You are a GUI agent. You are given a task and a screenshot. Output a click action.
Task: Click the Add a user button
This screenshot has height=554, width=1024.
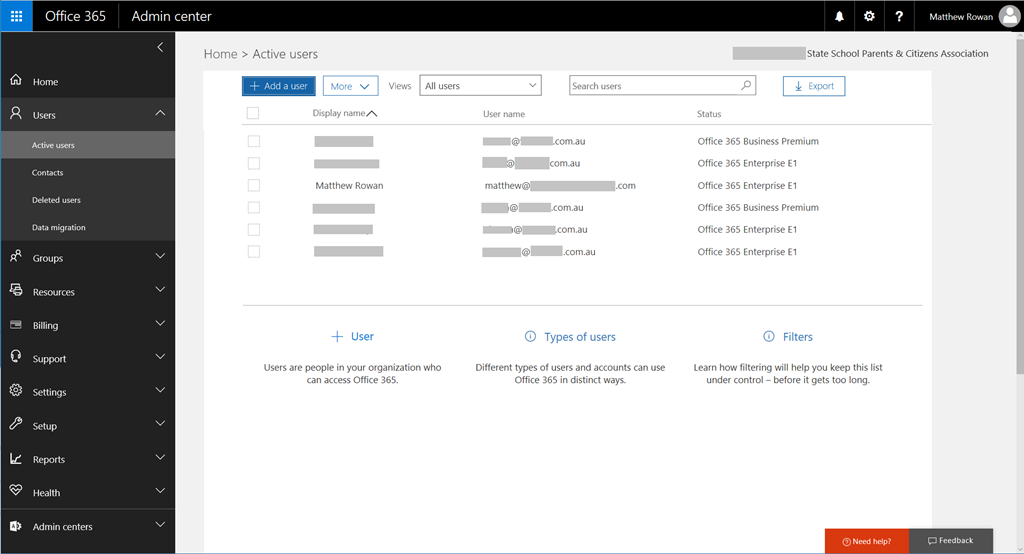tap(278, 86)
